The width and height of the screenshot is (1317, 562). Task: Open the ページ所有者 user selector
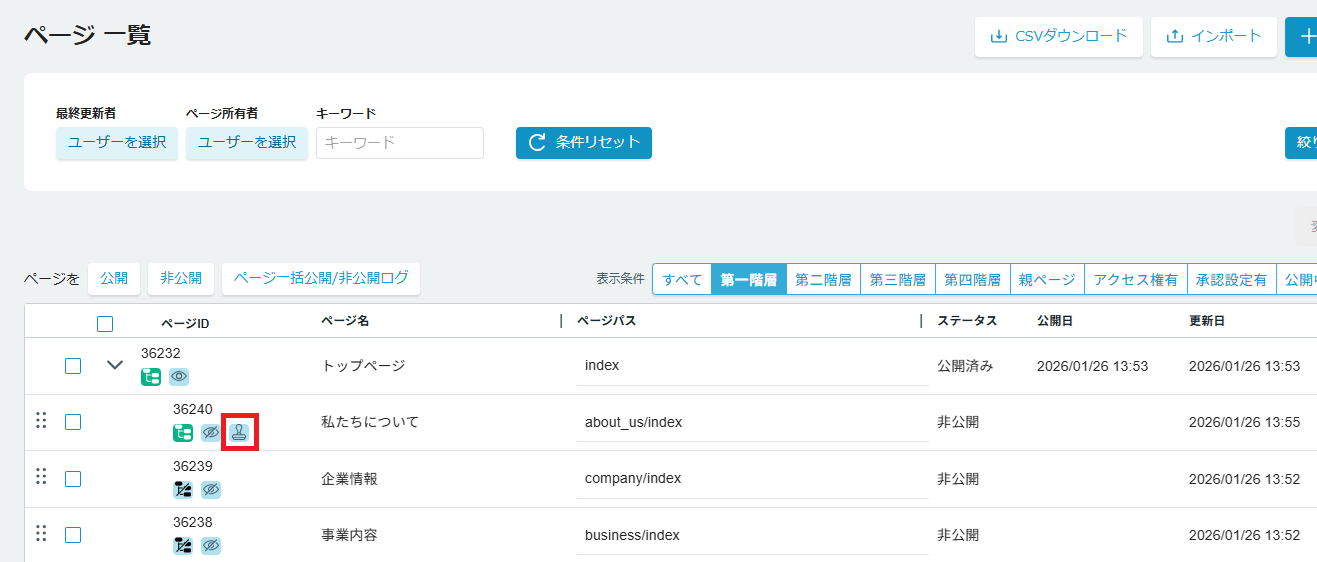pyautogui.click(x=247, y=143)
